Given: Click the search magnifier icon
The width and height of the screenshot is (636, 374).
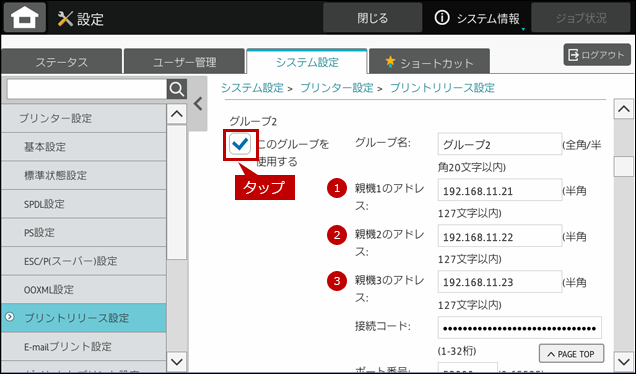Looking at the screenshot, I should coord(177,89).
